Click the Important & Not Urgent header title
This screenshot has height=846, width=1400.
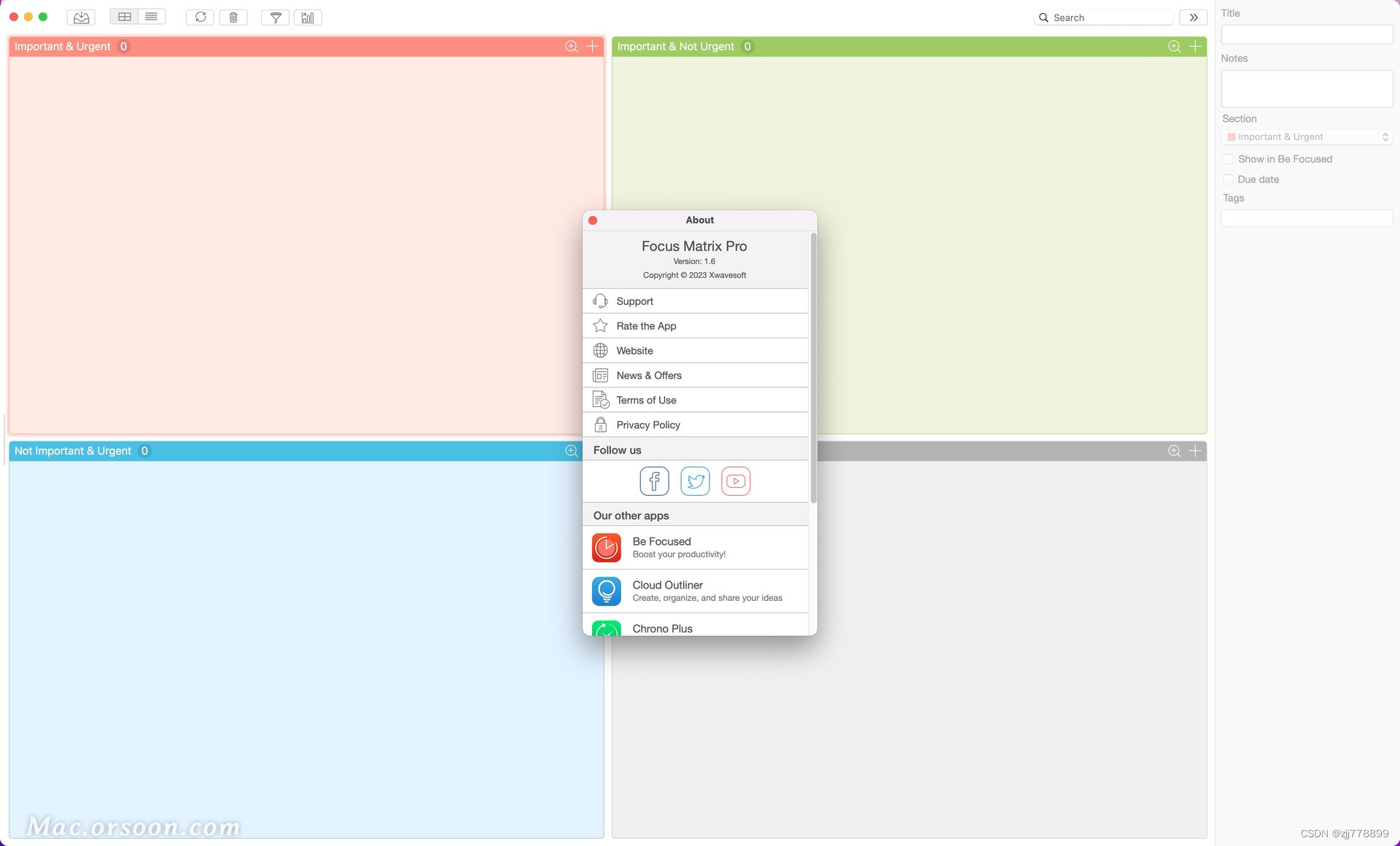pyautogui.click(x=676, y=47)
